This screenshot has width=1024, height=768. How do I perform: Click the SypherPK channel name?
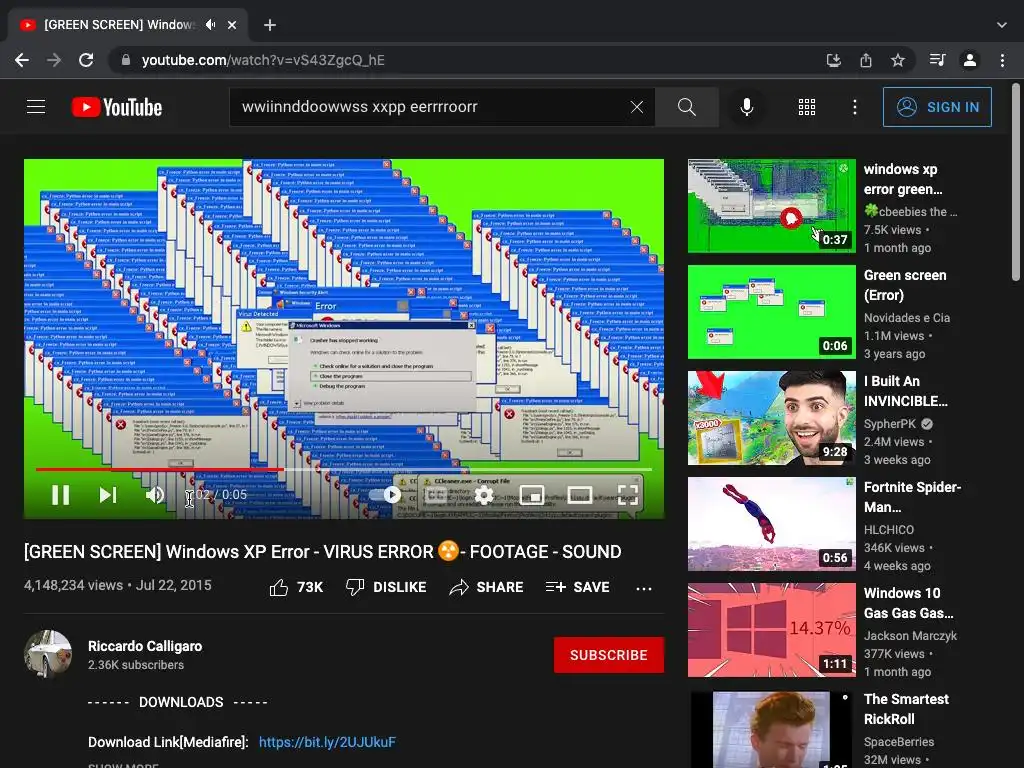[x=890, y=424]
